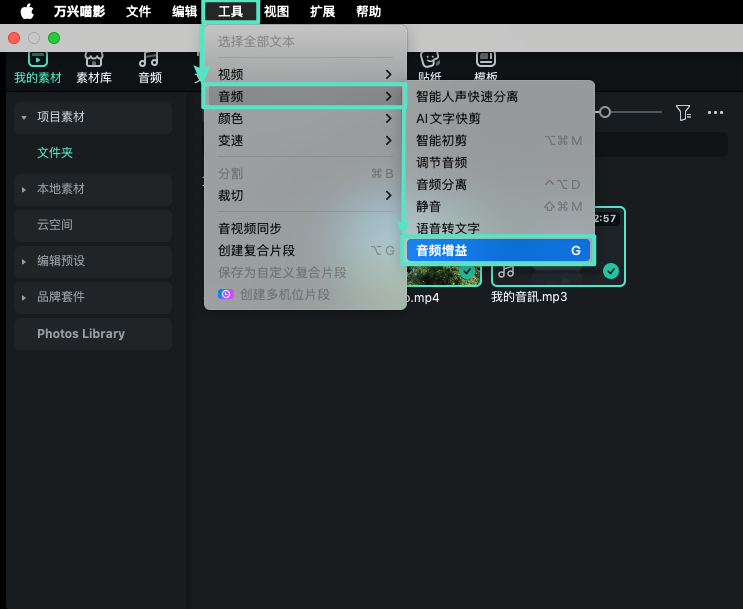Open the 素材库 library icon
This screenshot has width=743, height=609.
tap(94, 59)
